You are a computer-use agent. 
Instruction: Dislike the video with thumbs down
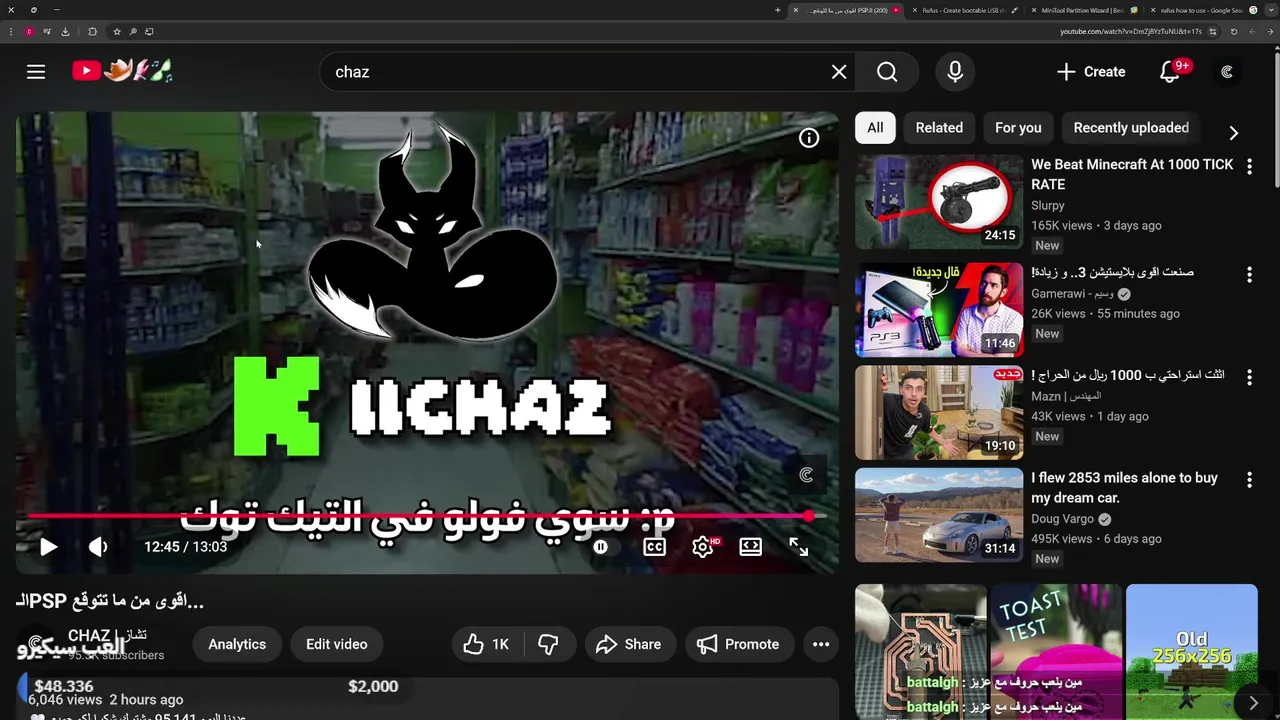(x=548, y=645)
